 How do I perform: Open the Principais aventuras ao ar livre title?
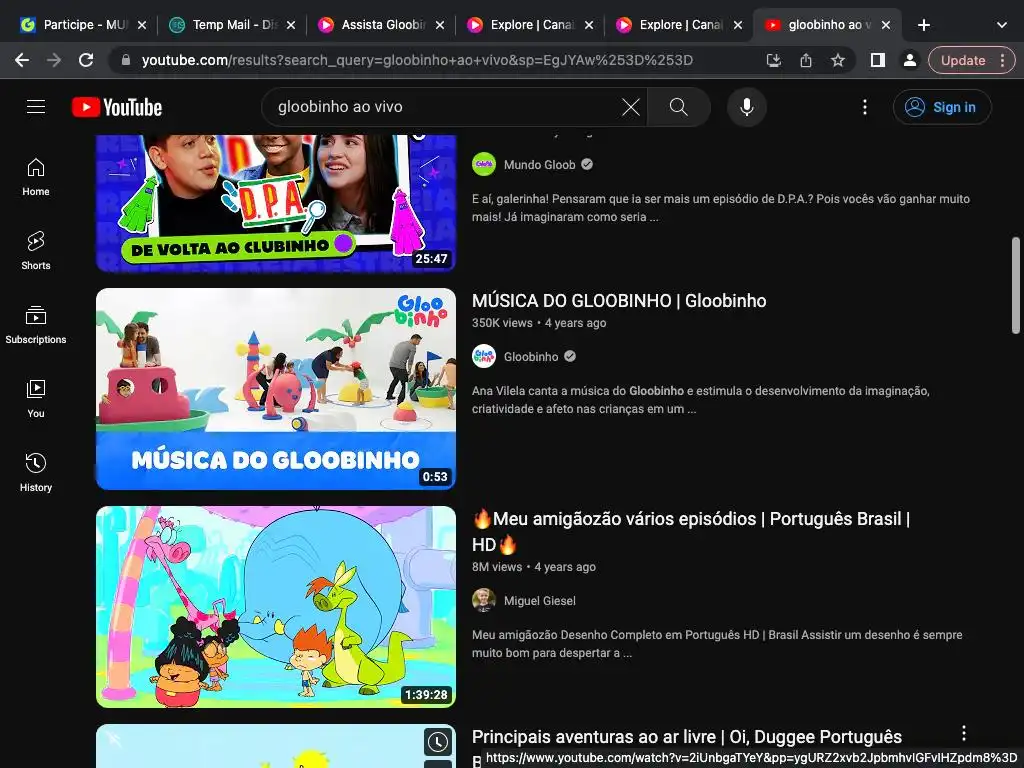[x=686, y=737]
